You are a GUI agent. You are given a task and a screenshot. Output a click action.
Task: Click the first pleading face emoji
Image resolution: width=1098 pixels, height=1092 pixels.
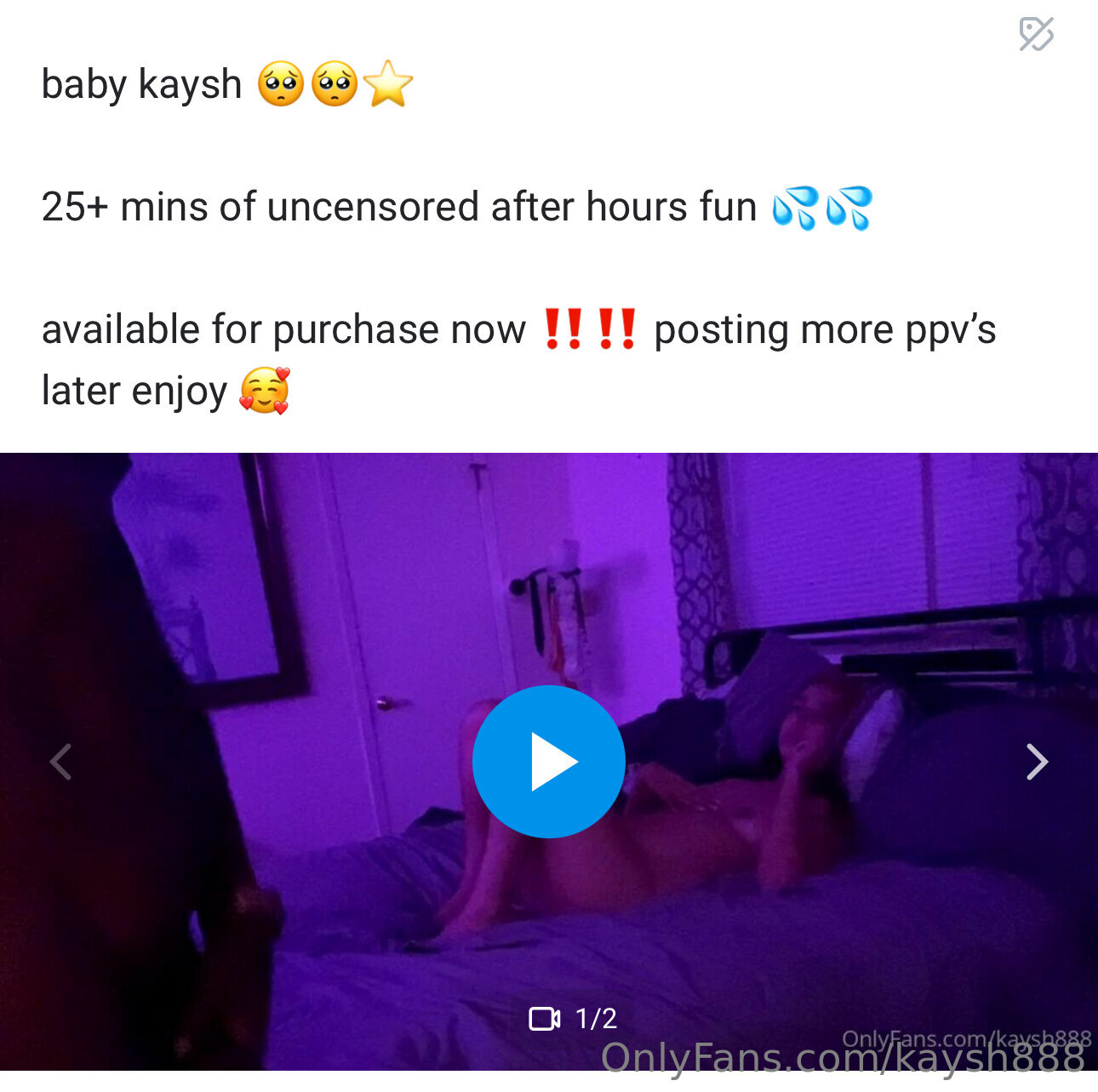(280, 84)
